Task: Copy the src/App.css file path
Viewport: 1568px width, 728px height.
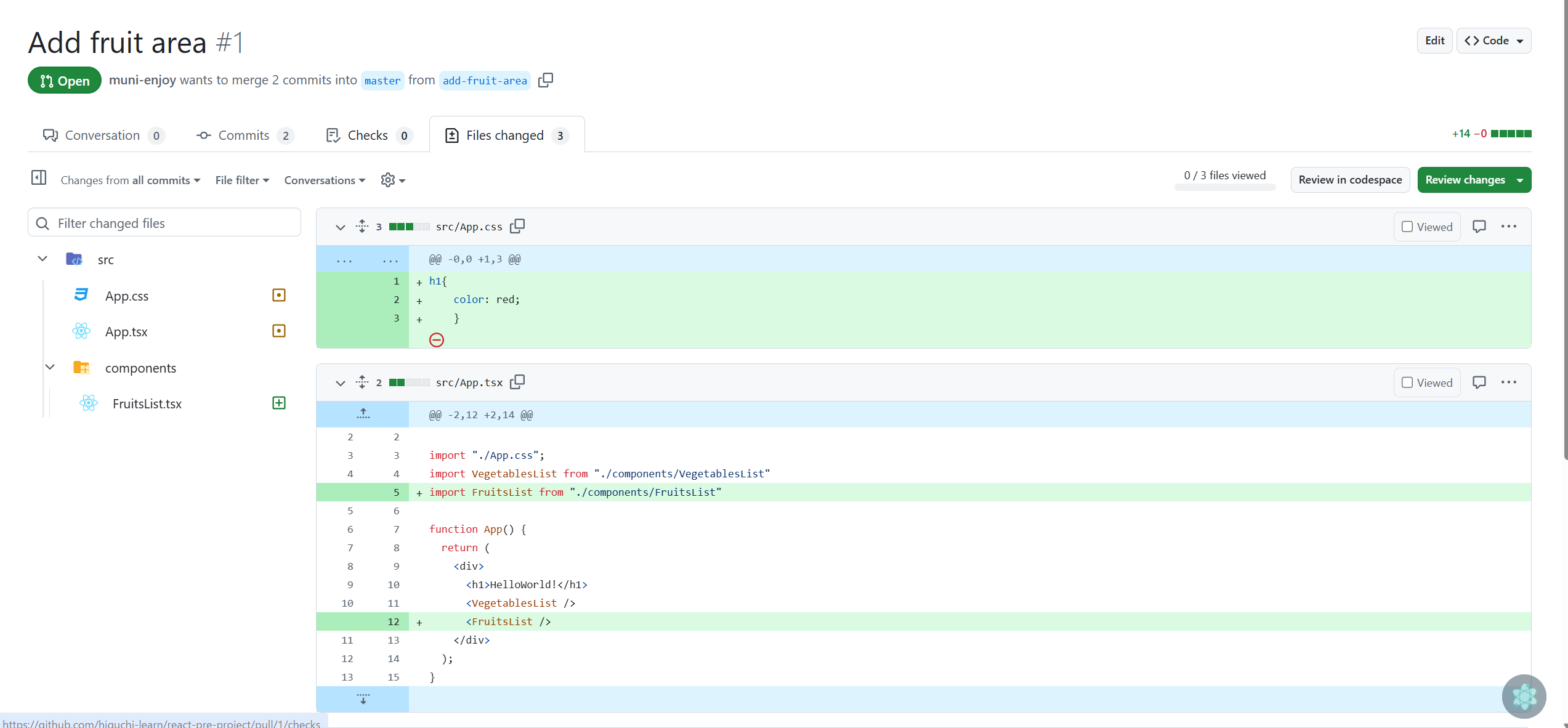Action: [518, 226]
